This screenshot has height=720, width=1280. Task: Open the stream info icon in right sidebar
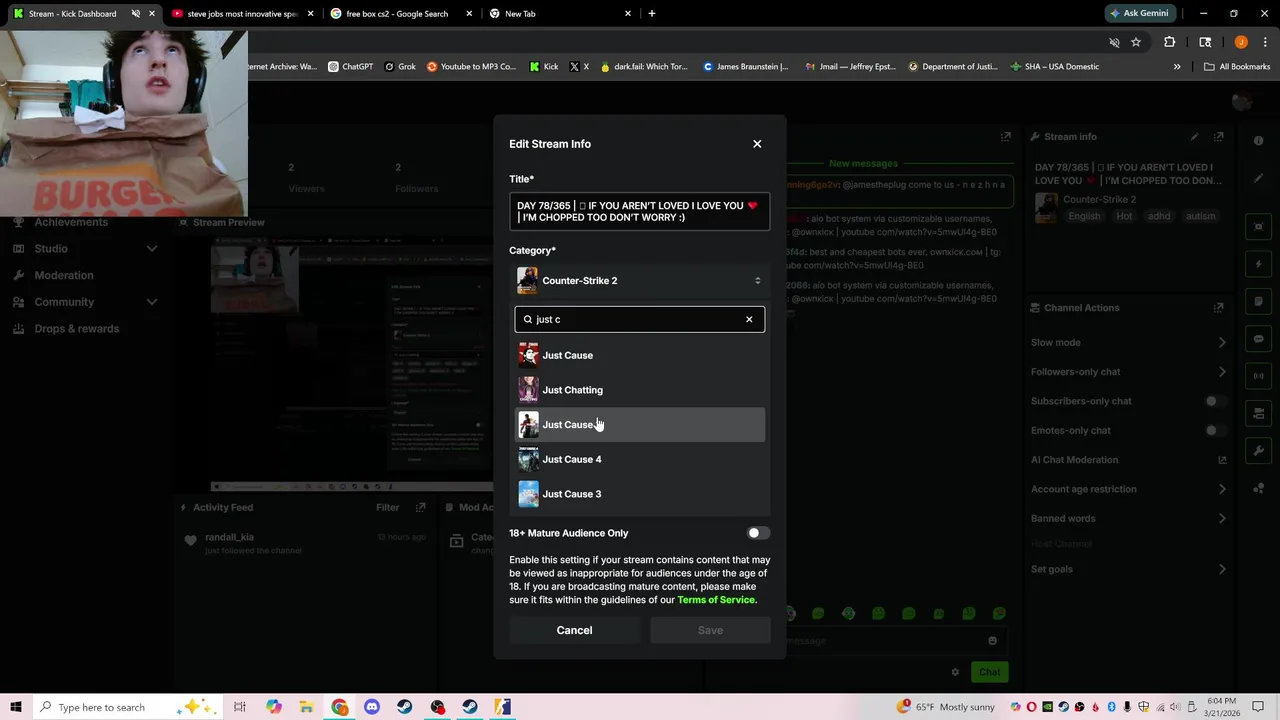coord(1258,141)
